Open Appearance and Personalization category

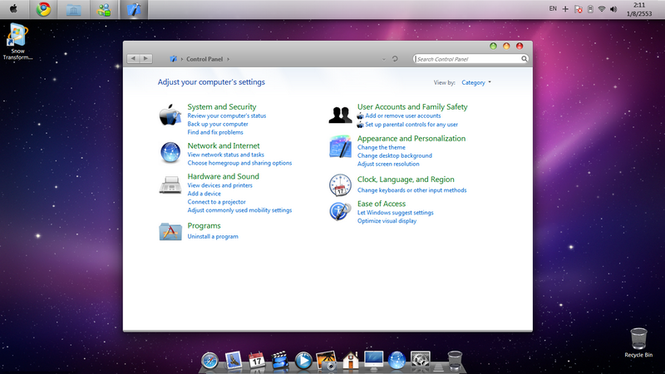(411, 139)
